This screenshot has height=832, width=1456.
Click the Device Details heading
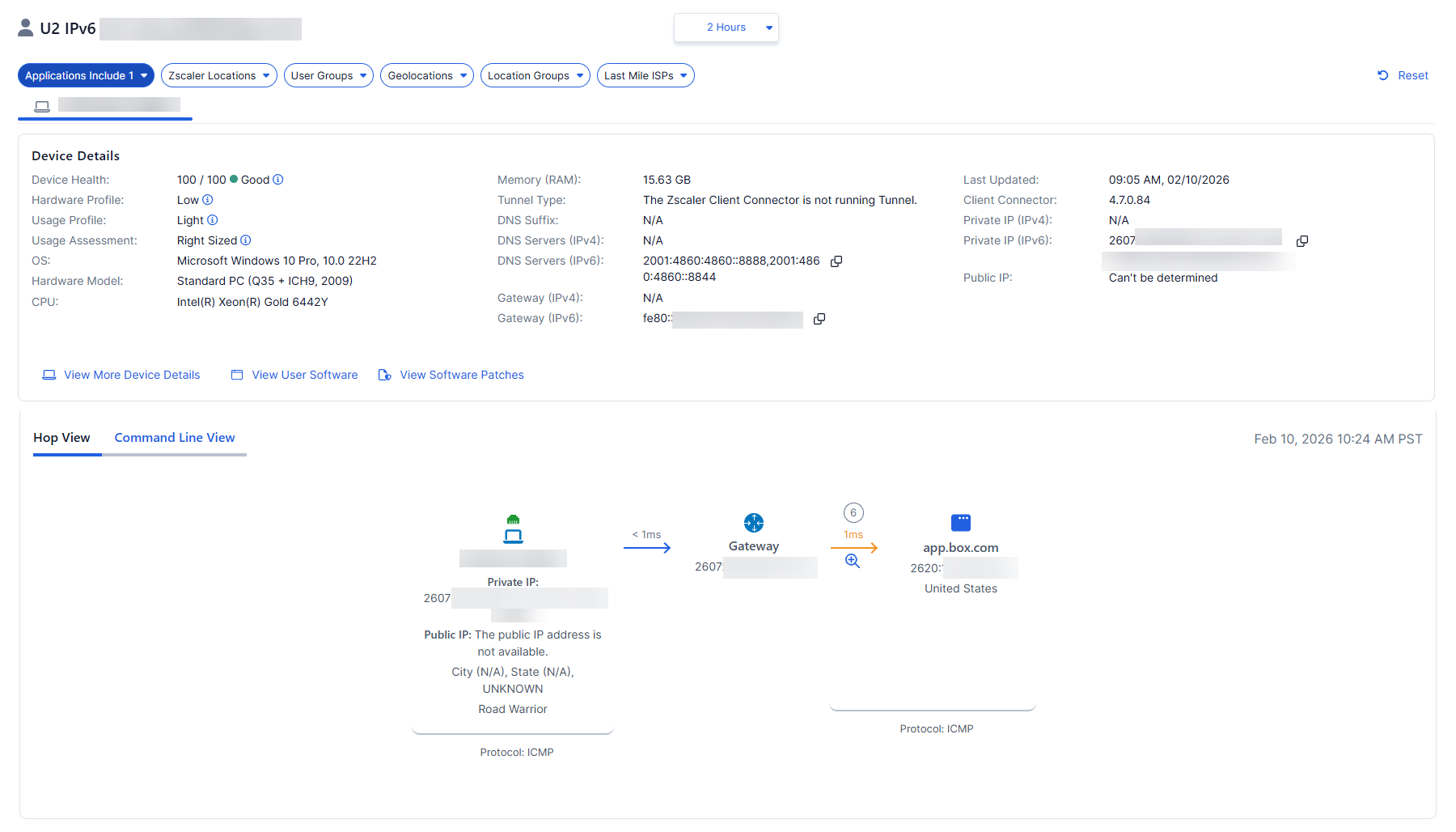[75, 155]
